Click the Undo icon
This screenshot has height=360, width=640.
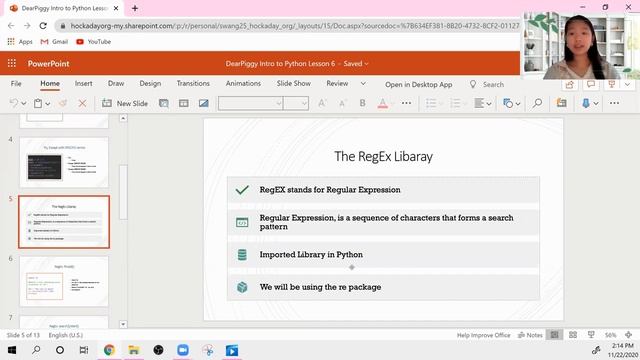(x=14, y=103)
